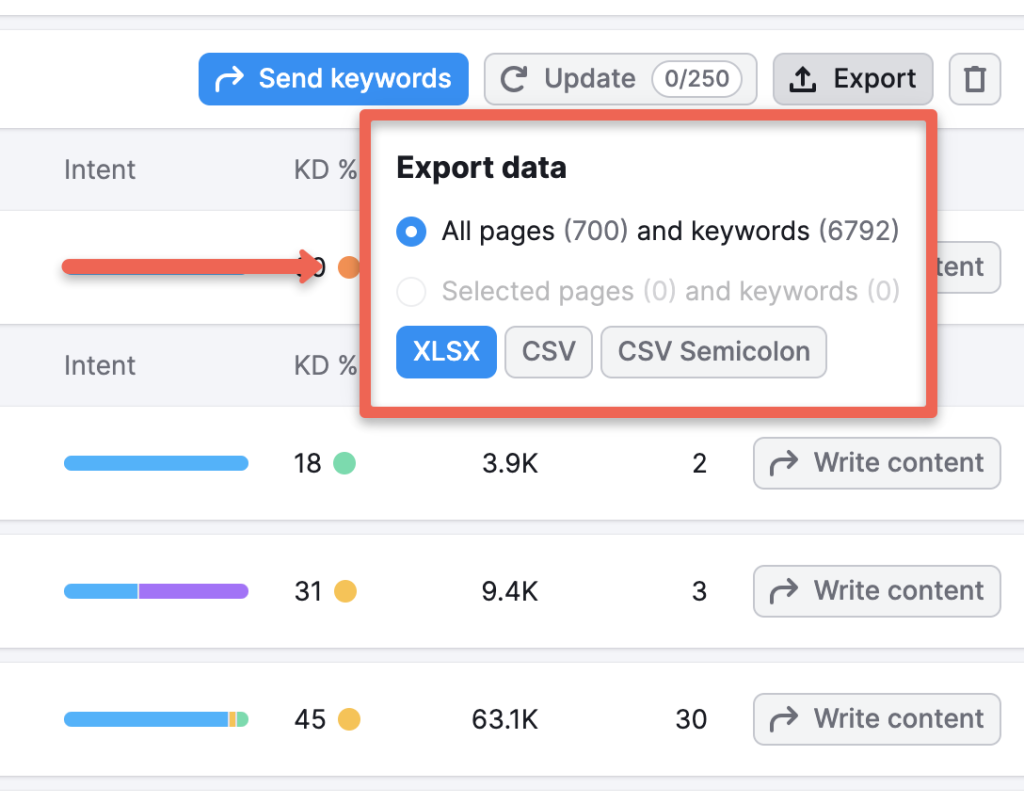Sort by the KD % column header
Screen dimensions: 1024x804
pos(325,169)
